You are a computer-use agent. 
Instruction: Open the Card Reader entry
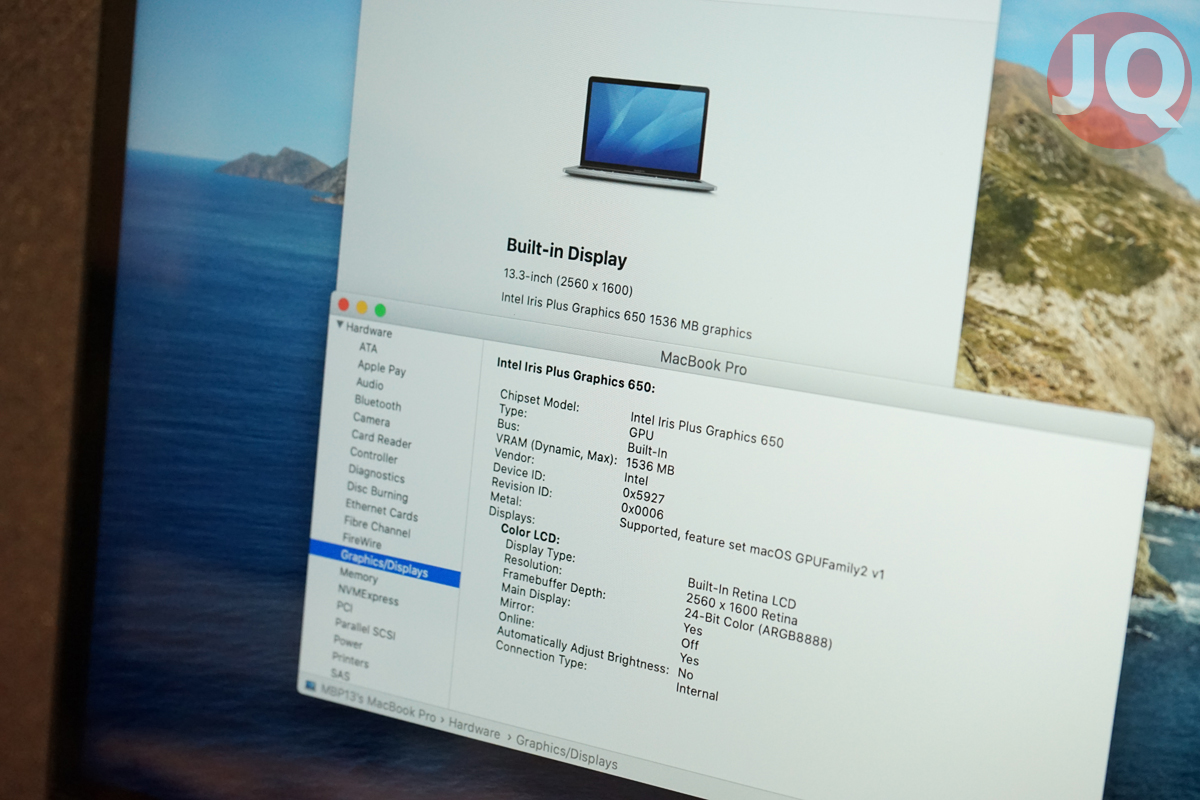coord(381,439)
